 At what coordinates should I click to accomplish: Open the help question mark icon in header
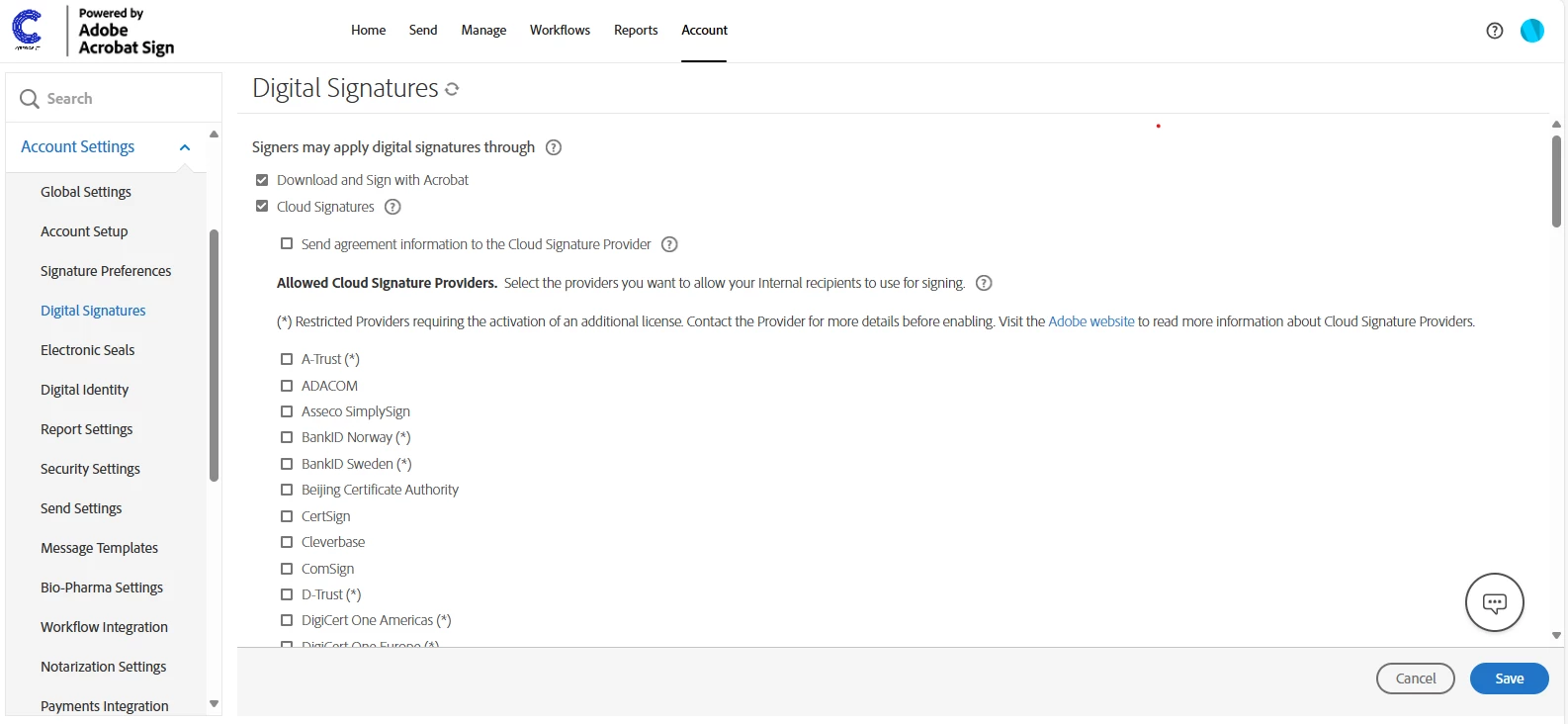[1495, 31]
